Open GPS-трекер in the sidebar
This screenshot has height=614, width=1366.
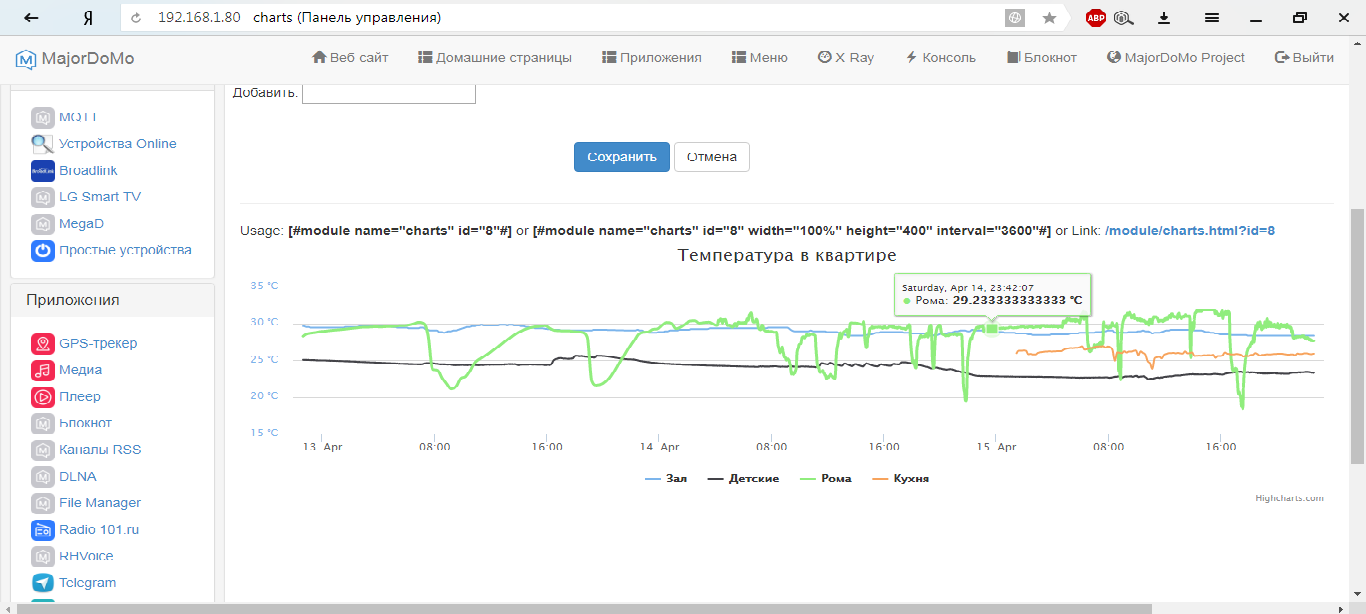click(98, 344)
